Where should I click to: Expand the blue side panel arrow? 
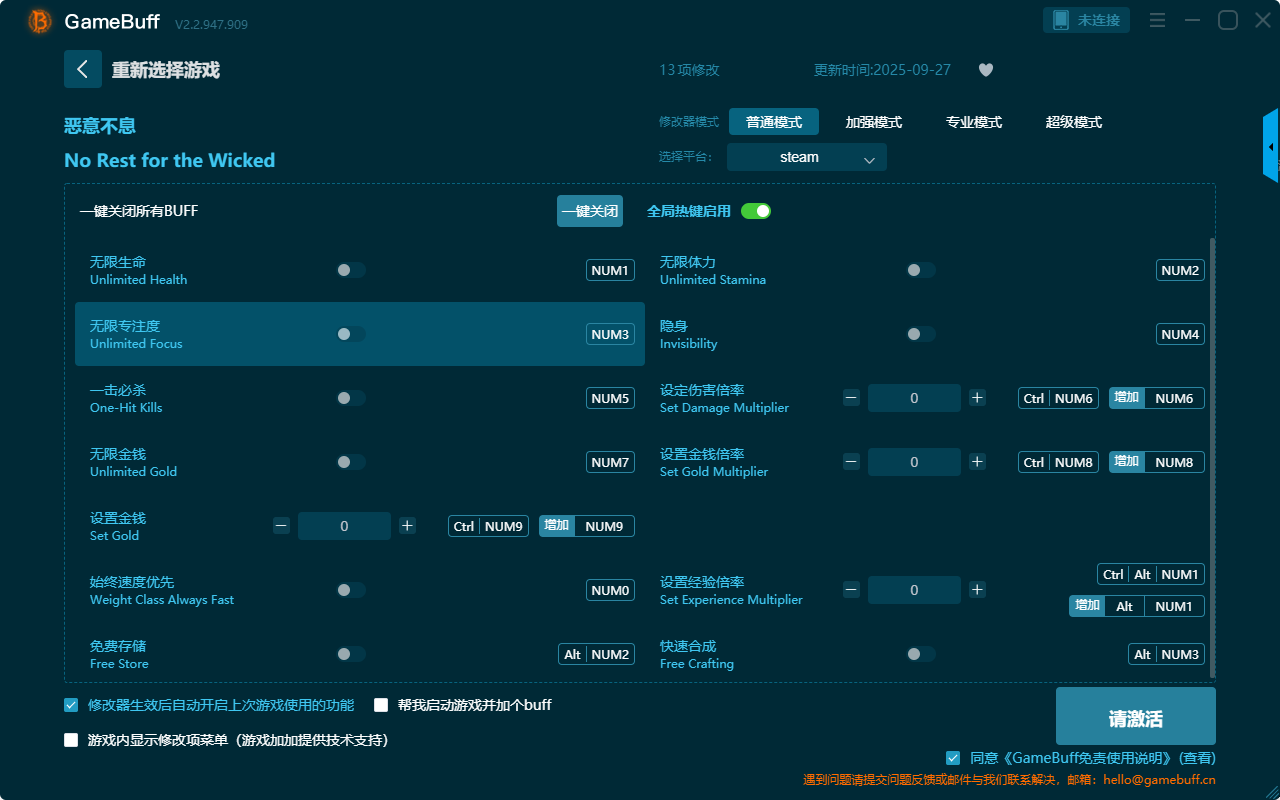[1271, 147]
